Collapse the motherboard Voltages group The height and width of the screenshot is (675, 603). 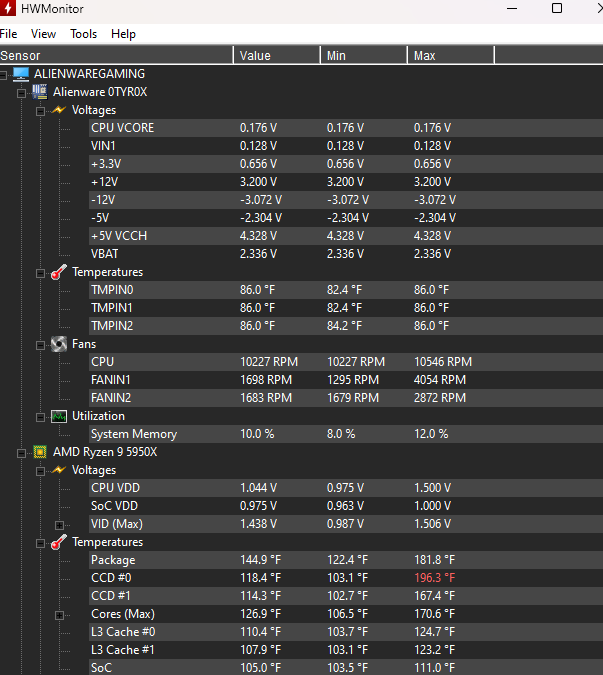(40, 111)
